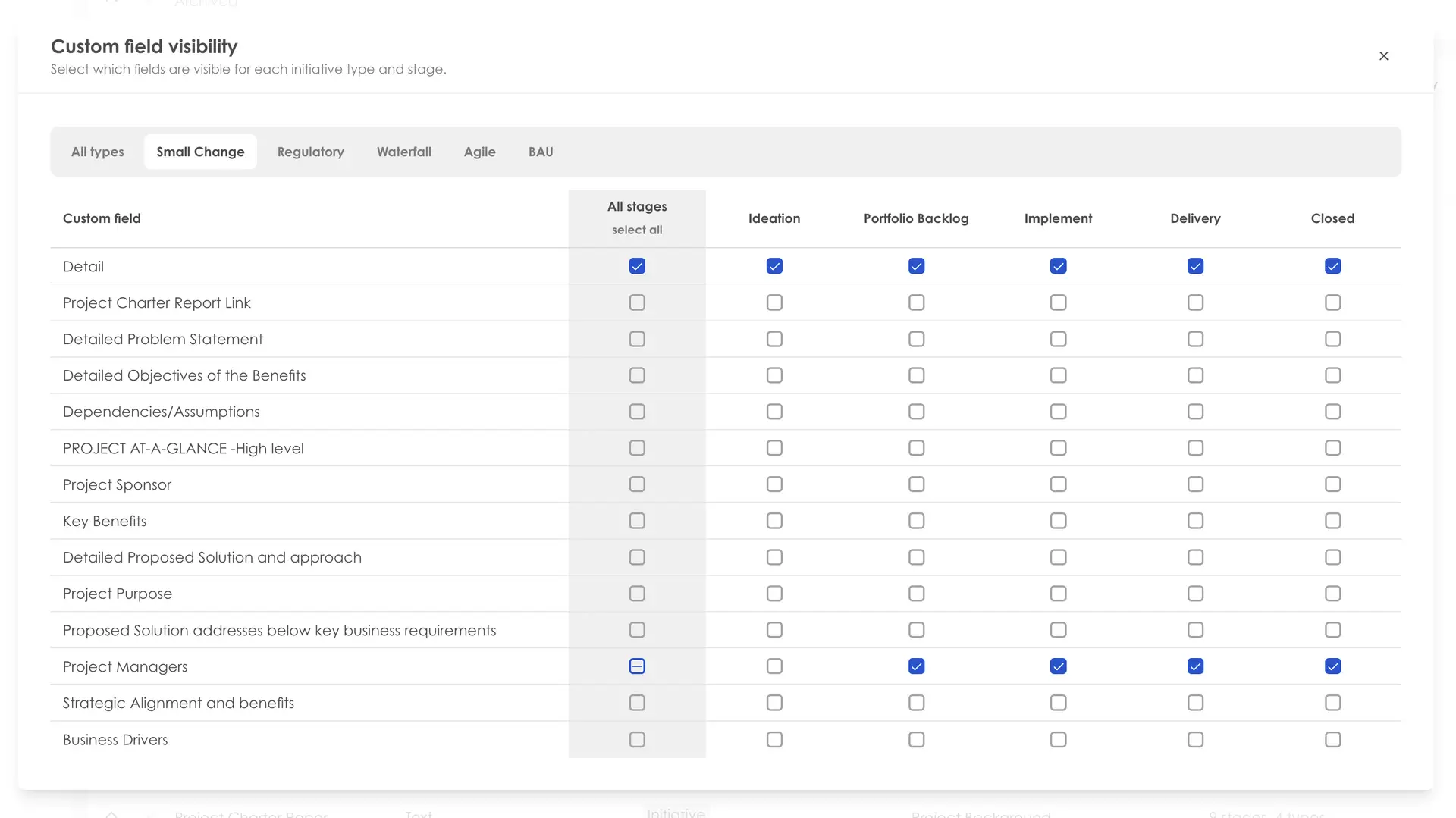The image size is (1456, 818).
Task: Check Detailed Problem Statement for Ideation
Action: pos(774,339)
